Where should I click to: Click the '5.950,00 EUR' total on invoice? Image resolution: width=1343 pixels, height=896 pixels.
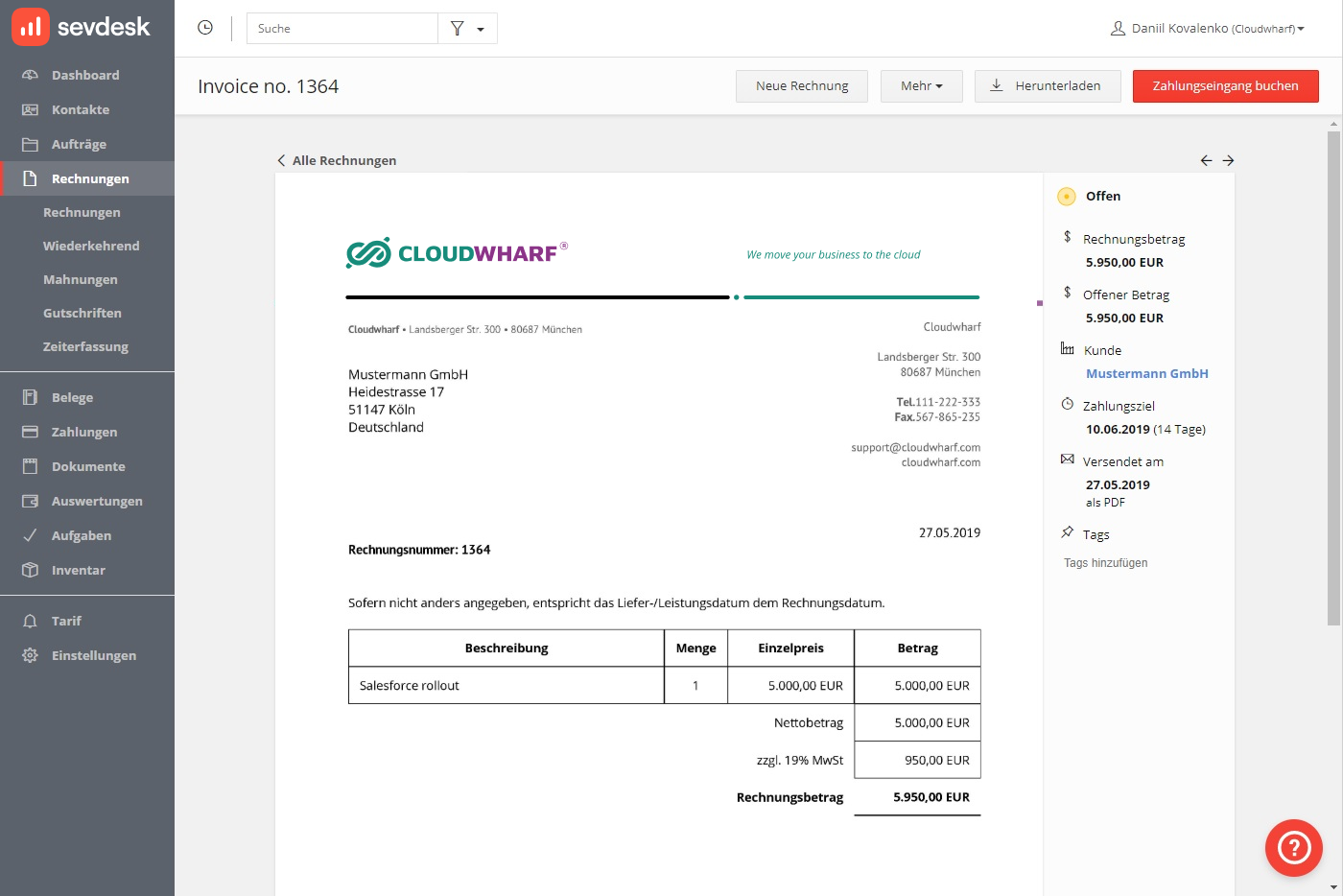pyautogui.click(x=931, y=797)
